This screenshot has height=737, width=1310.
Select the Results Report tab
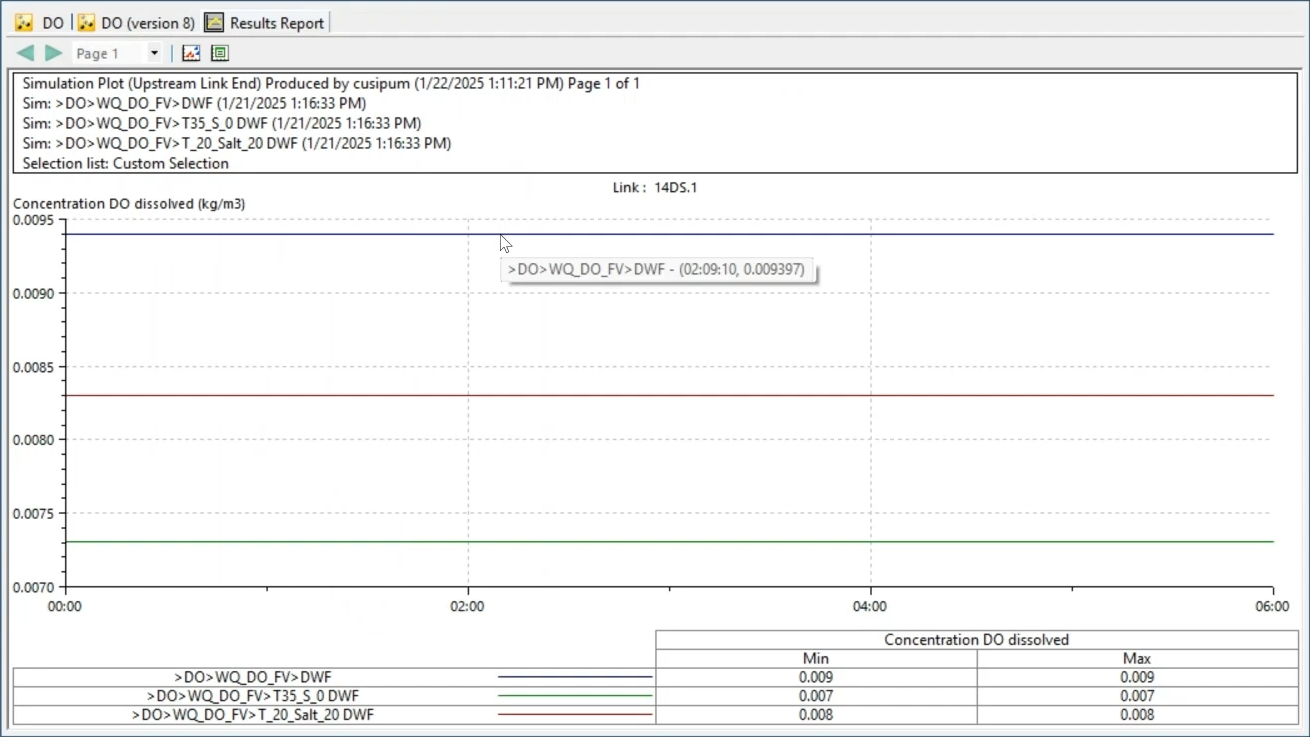(277, 22)
